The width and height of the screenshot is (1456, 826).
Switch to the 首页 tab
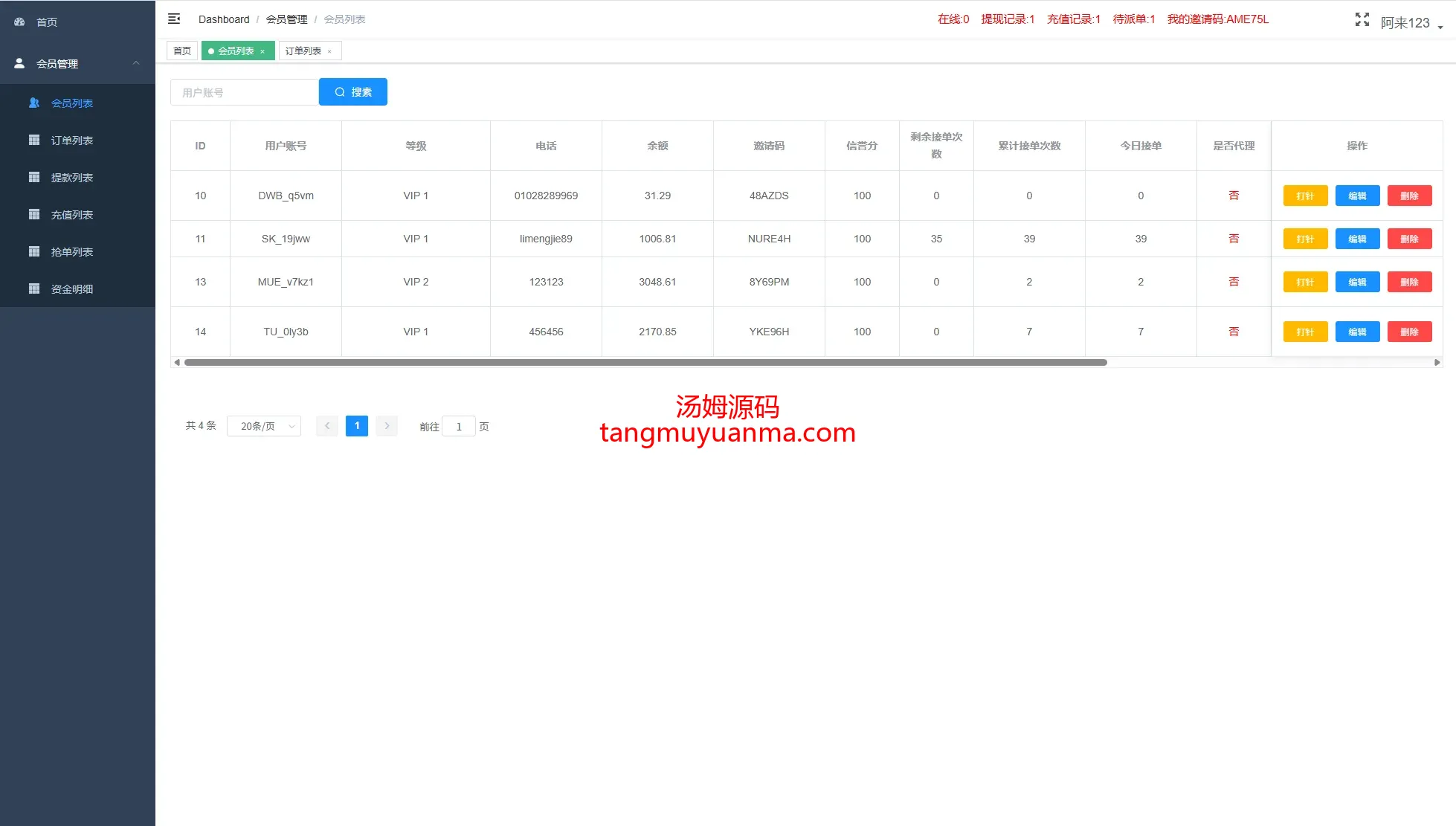click(182, 51)
